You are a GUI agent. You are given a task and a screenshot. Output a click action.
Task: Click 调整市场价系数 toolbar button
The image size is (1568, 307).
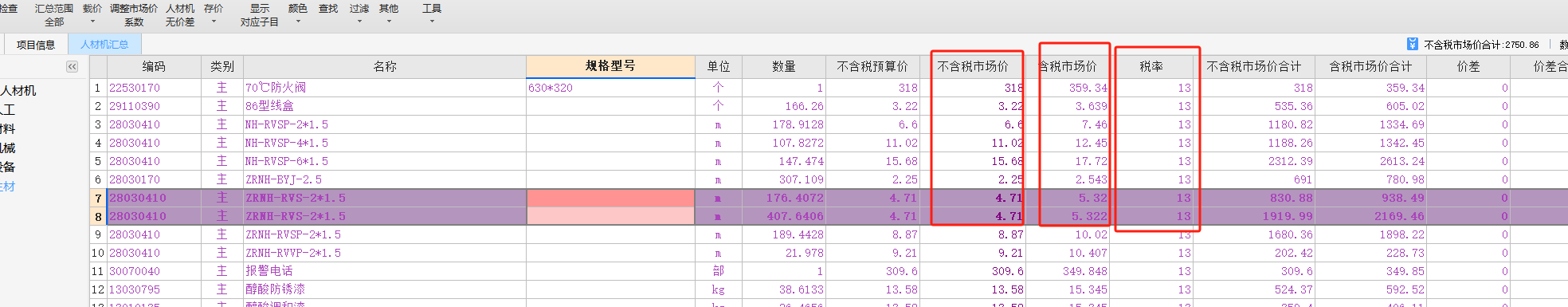click(134, 15)
